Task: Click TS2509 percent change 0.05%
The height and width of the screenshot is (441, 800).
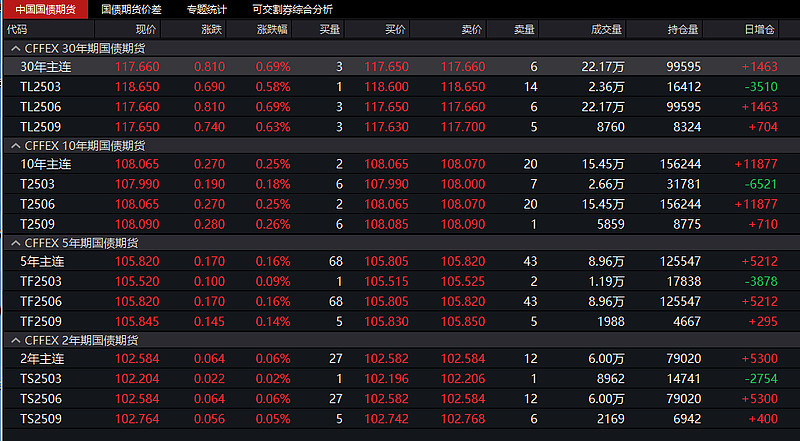Action: 273,419
